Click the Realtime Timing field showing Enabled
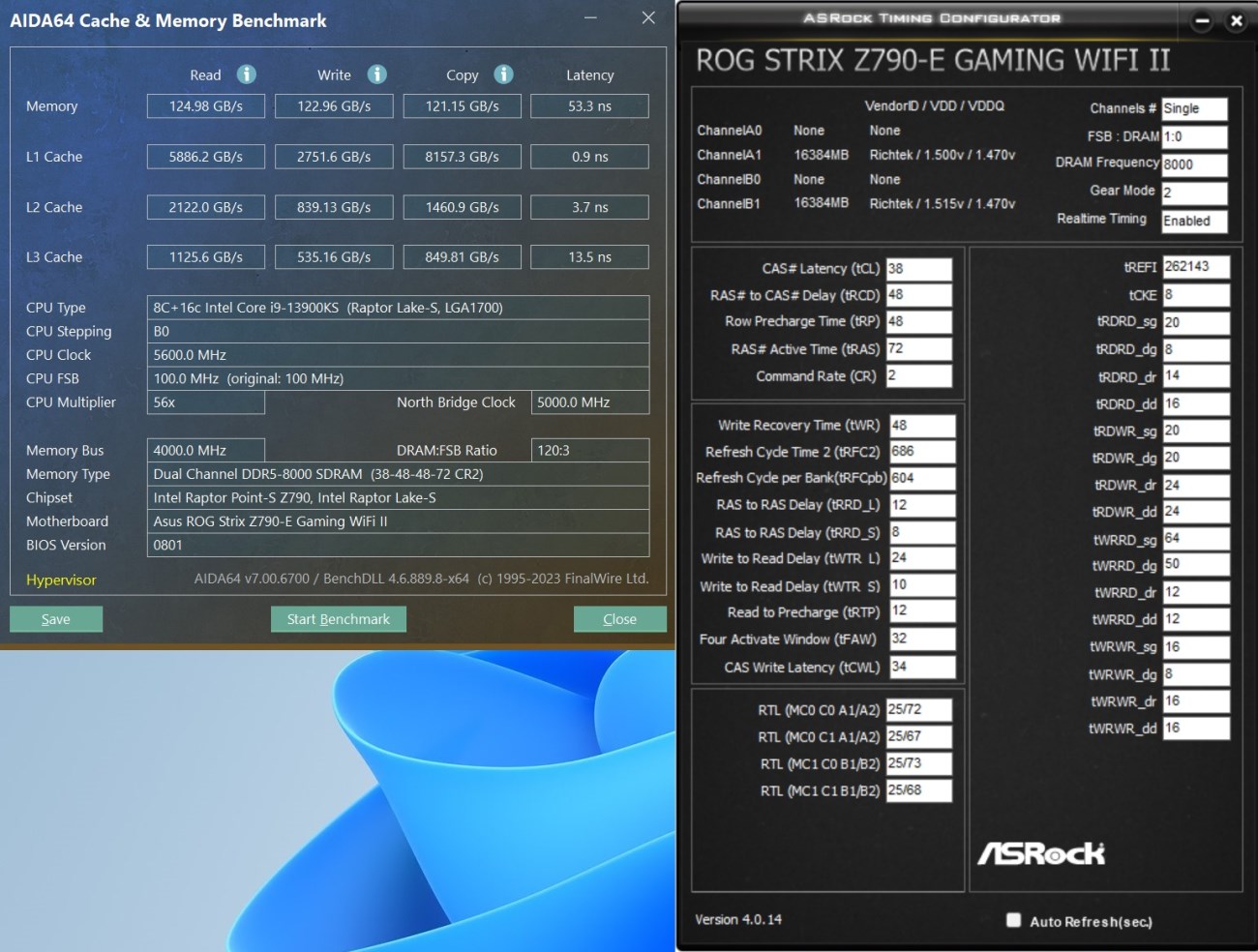Viewport: 1258px width, 952px height. 1194,221
